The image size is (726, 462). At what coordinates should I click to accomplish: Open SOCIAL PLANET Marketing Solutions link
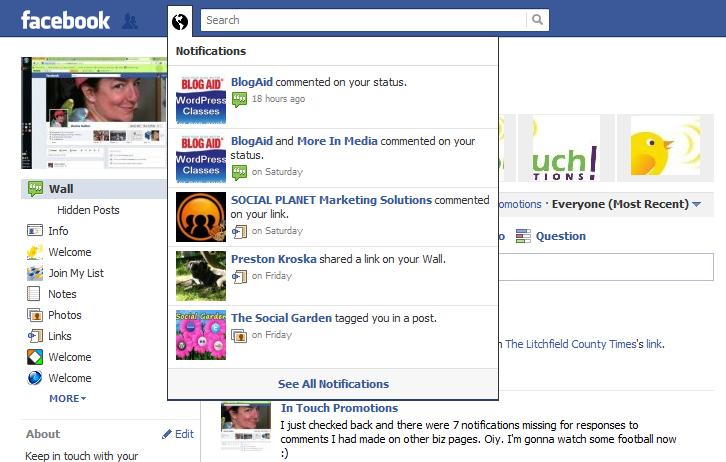click(x=332, y=200)
